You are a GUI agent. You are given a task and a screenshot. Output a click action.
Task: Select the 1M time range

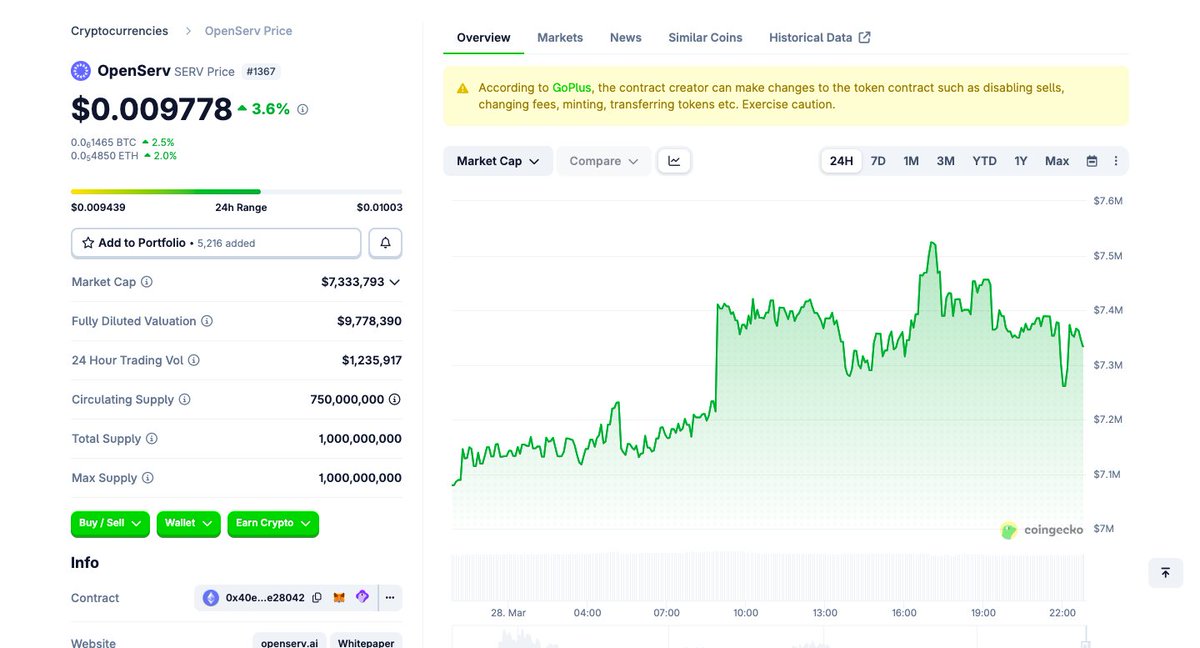click(911, 161)
